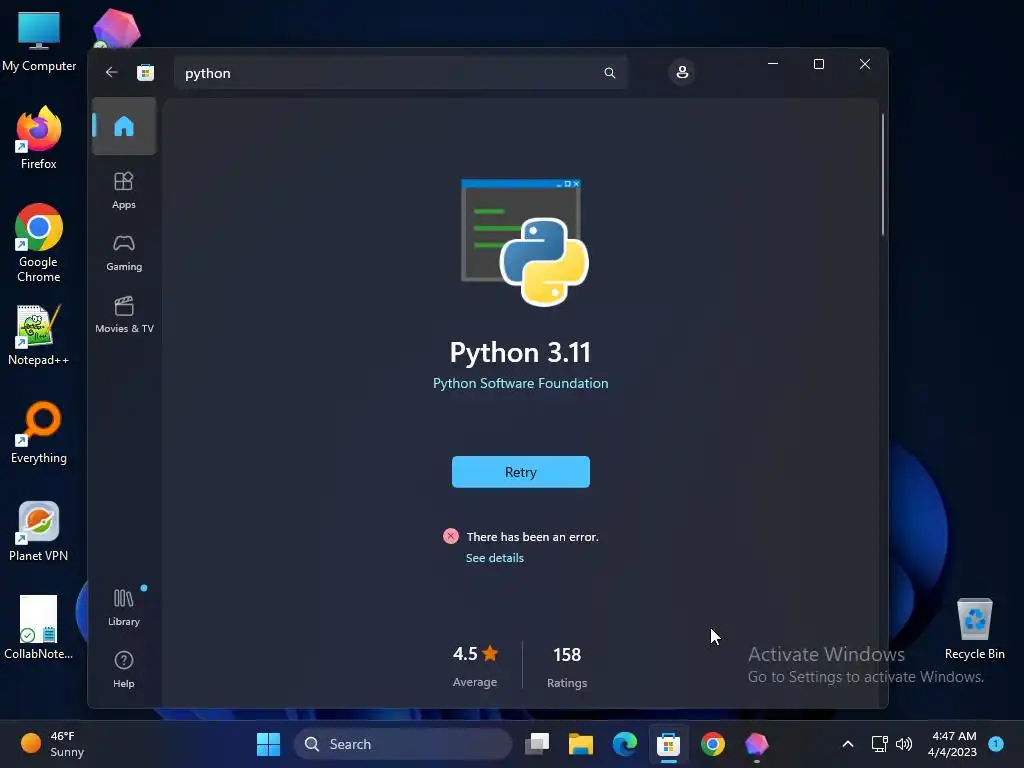The width and height of the screenshot is (1024, 768).
Task: Open the clock showing 4:47 AM
Action: click(x=953, y=744)
